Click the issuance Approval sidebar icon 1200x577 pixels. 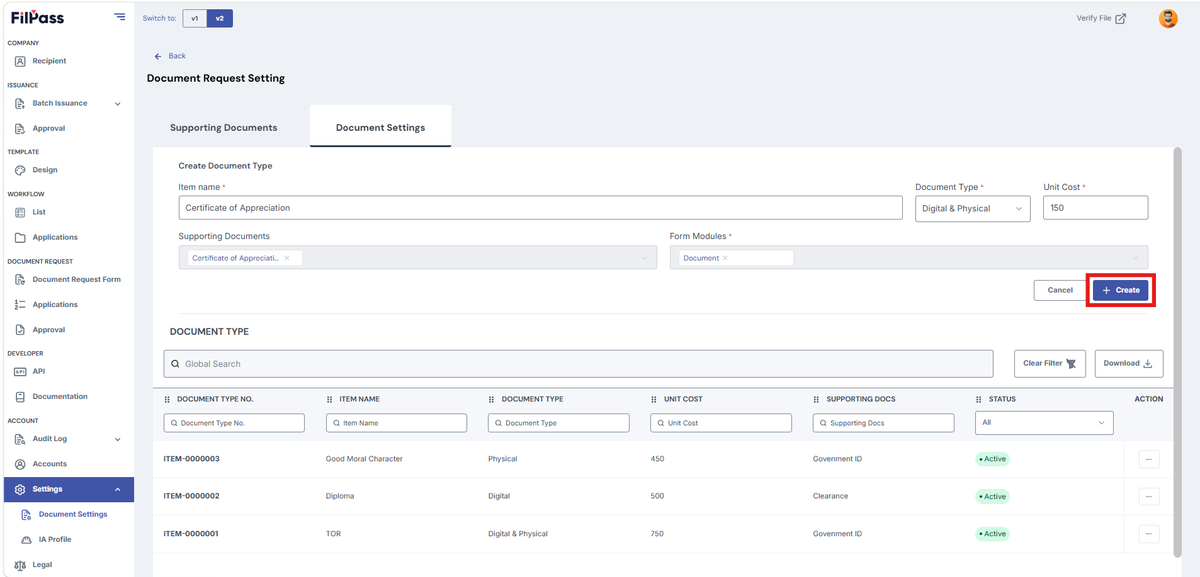pyautogui.click(x=20, y=128)
